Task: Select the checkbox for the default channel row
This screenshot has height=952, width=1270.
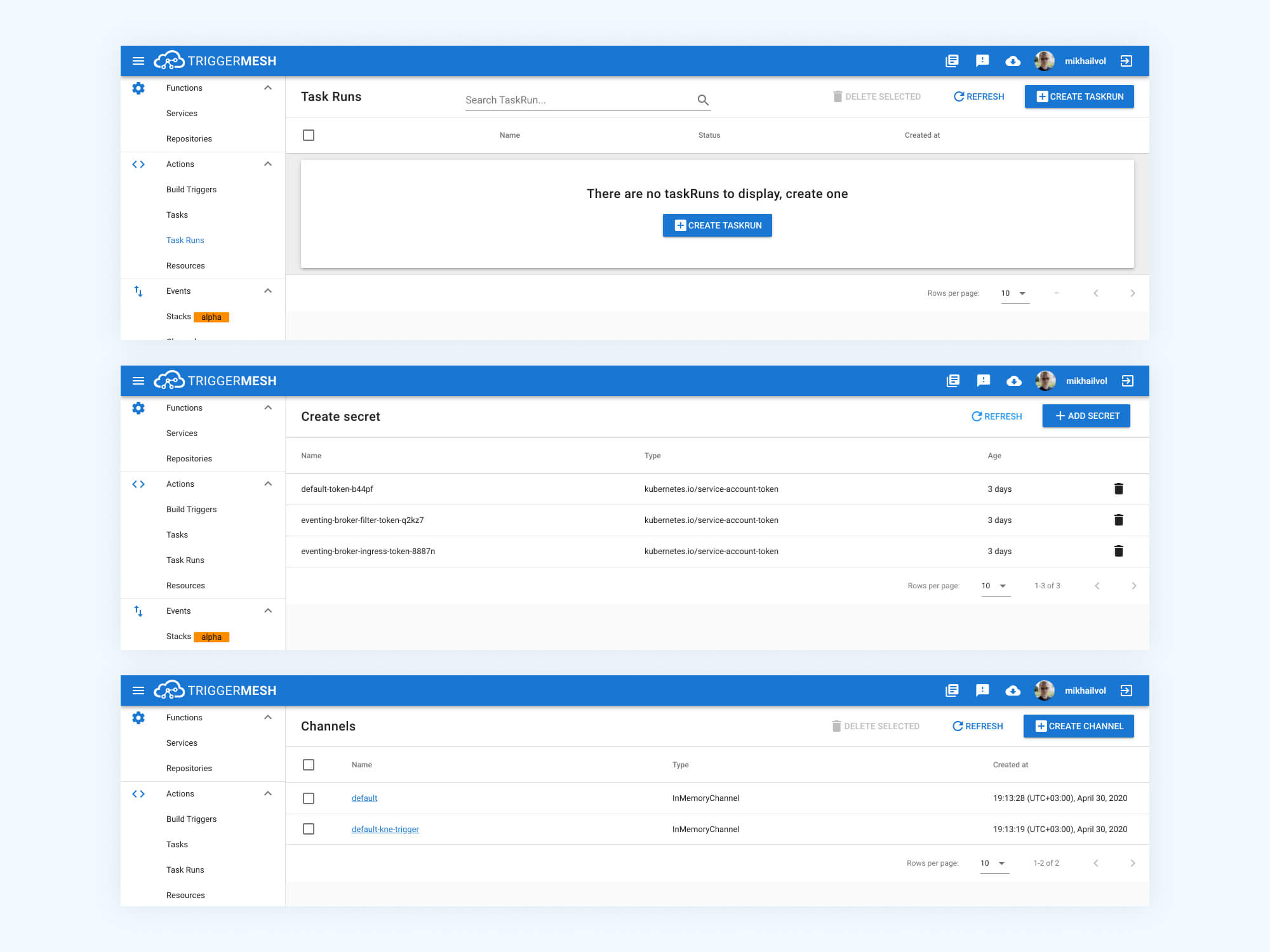Action: click(309, 798)
